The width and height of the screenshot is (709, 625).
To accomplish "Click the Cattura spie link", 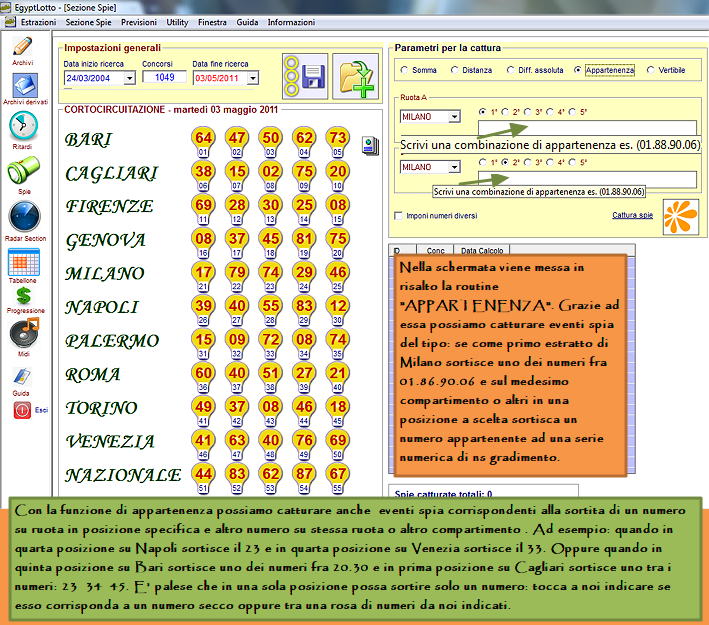I will pyautogui.click(x=632, y=215).
